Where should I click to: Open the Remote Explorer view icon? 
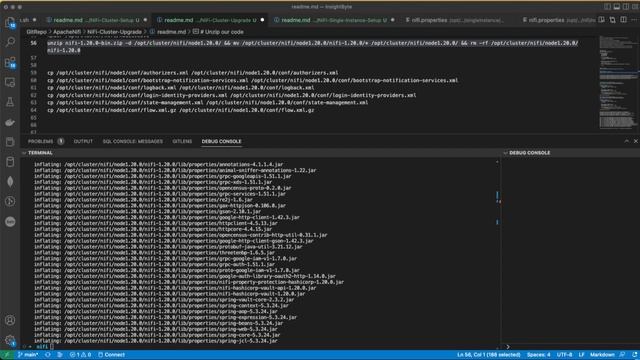pos(10,82)
